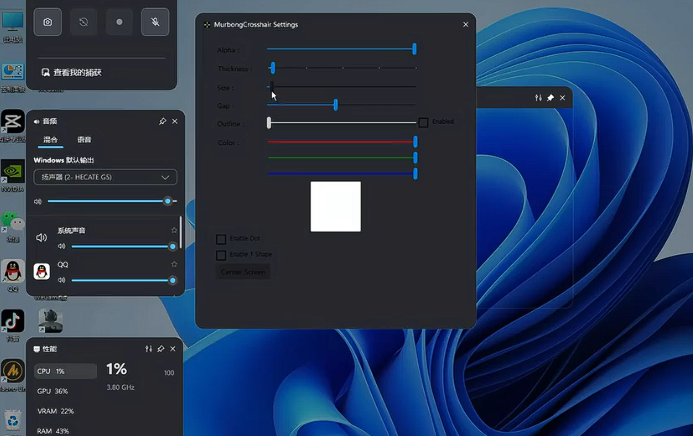Click the white crosshair color preview box

pyautogui.click(x=335, y=206)
